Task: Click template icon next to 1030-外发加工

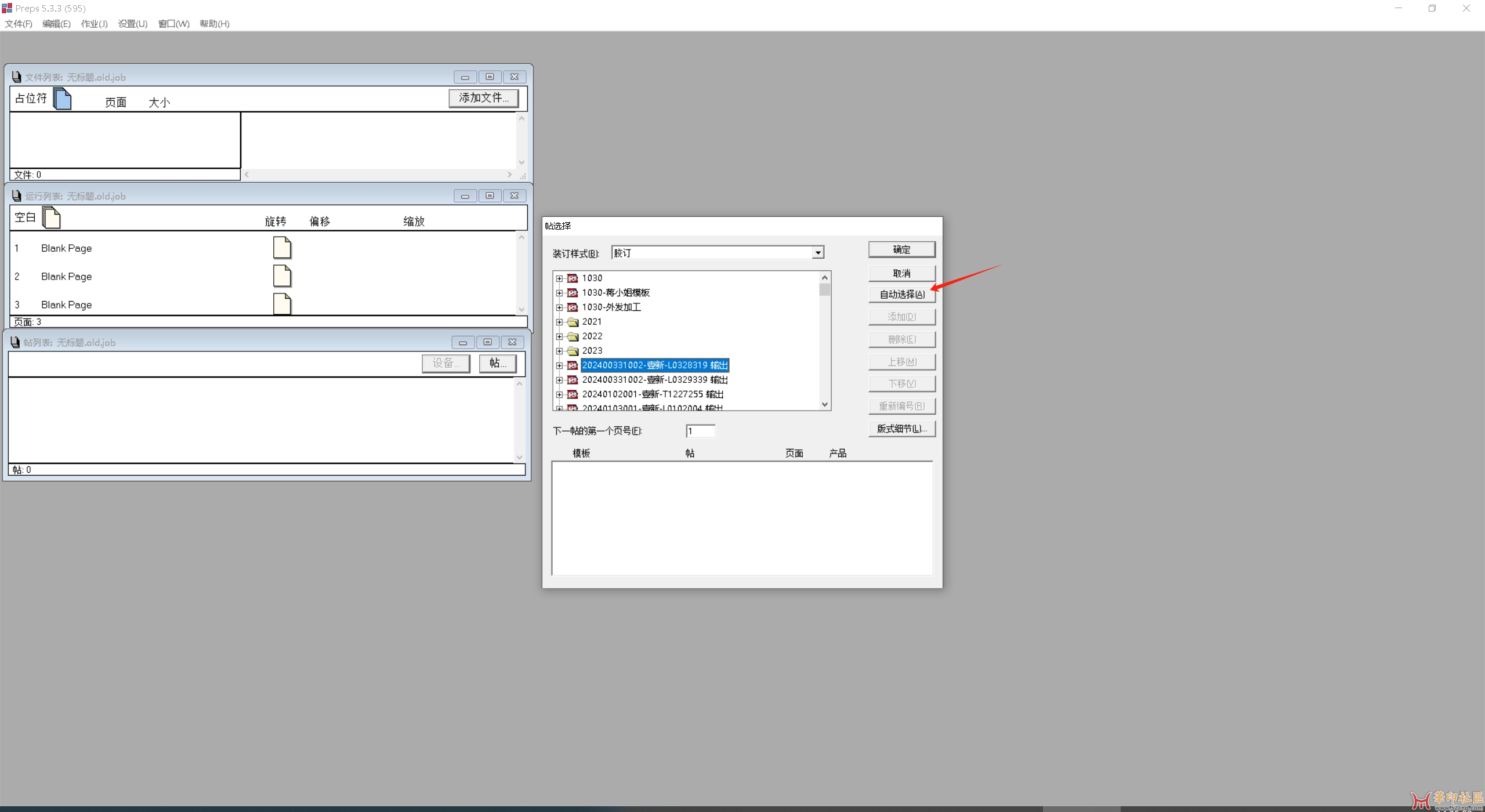Action: (573, 307)
